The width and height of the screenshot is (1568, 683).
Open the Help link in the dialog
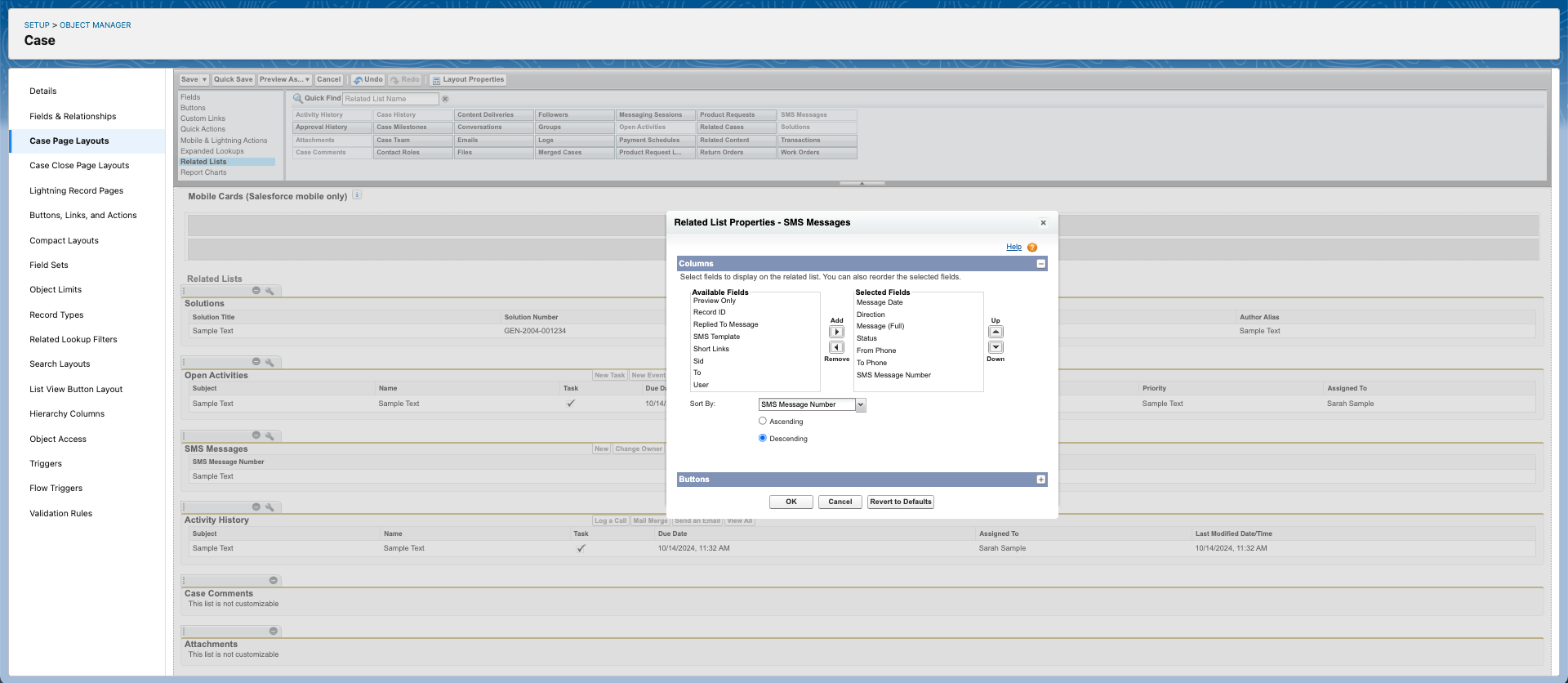point(1013,247)
